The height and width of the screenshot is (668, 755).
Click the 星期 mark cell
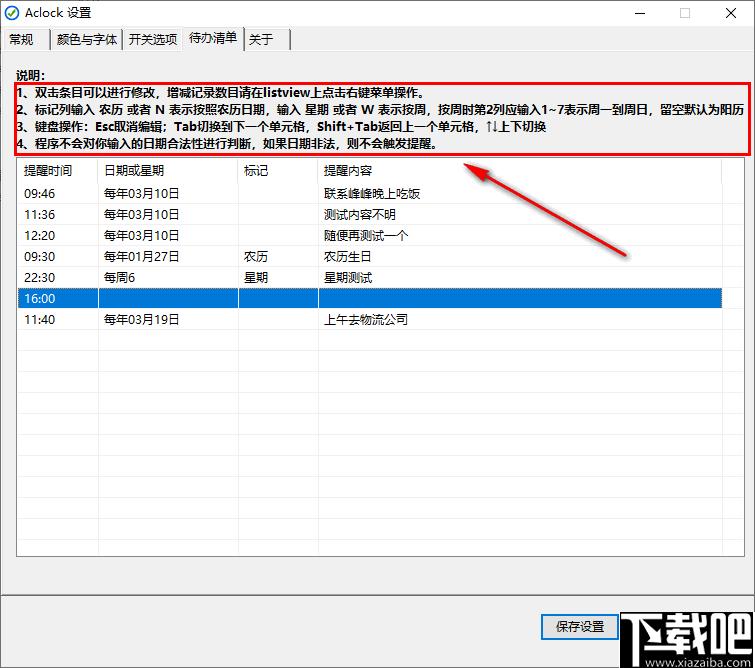pos(256,277)
